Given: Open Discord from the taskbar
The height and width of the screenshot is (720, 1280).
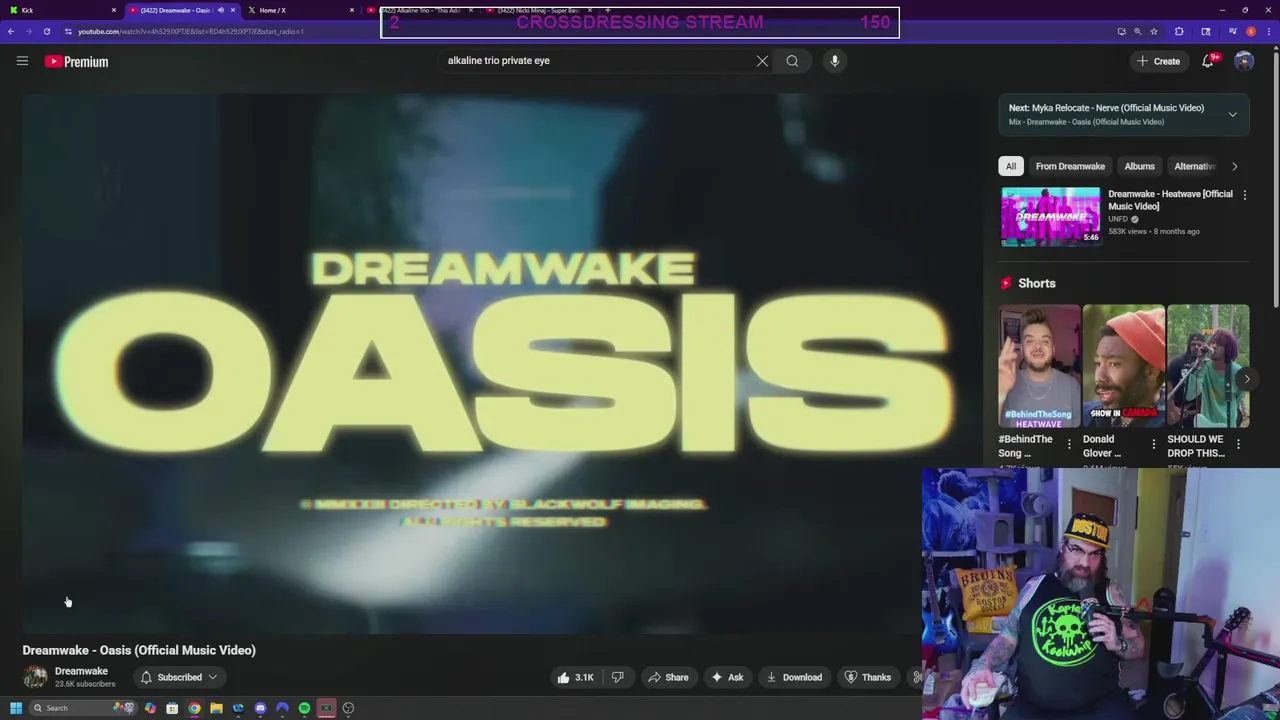Looking at the screenshot, I should (260, 708).
